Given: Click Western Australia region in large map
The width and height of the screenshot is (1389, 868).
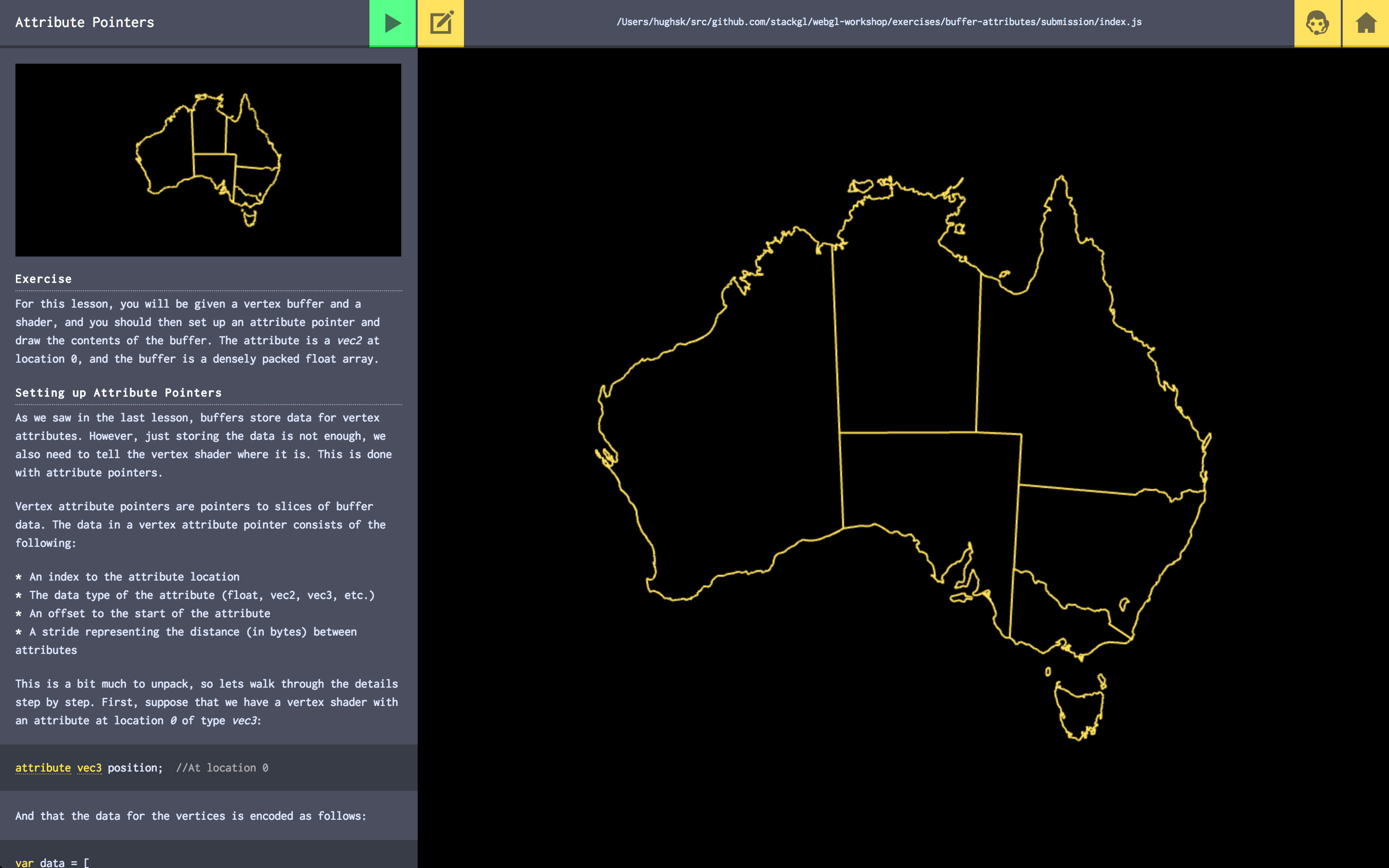Looking at the screenshot, I should (723, 436).
